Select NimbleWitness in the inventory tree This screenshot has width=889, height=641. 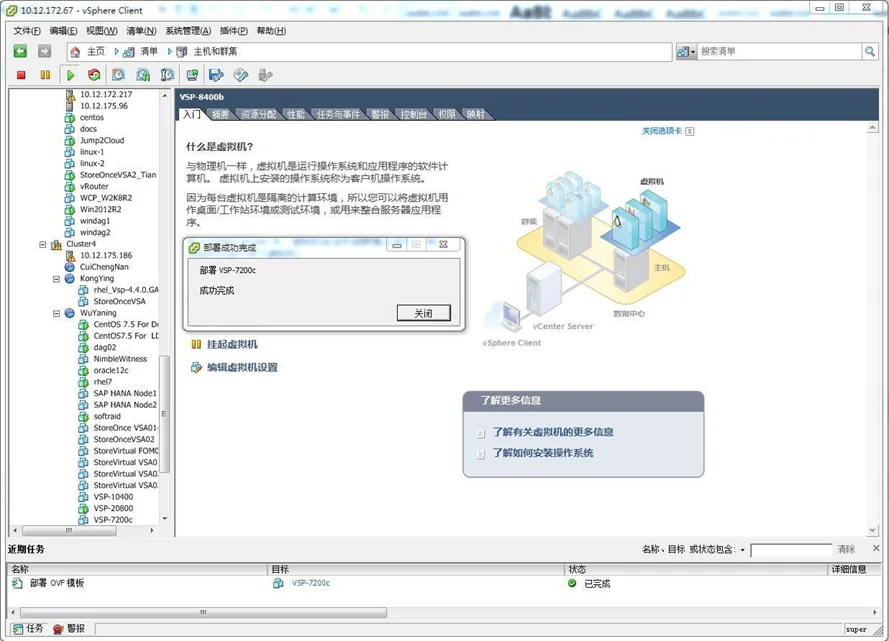pos(120,359)
